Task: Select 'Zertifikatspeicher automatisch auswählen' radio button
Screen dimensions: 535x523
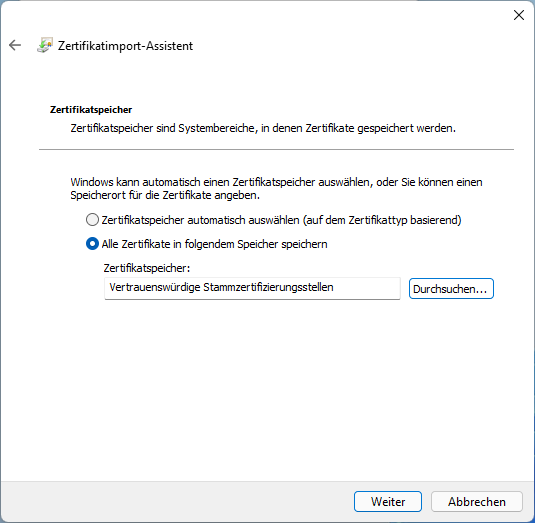Action: [x=92, y=220]
